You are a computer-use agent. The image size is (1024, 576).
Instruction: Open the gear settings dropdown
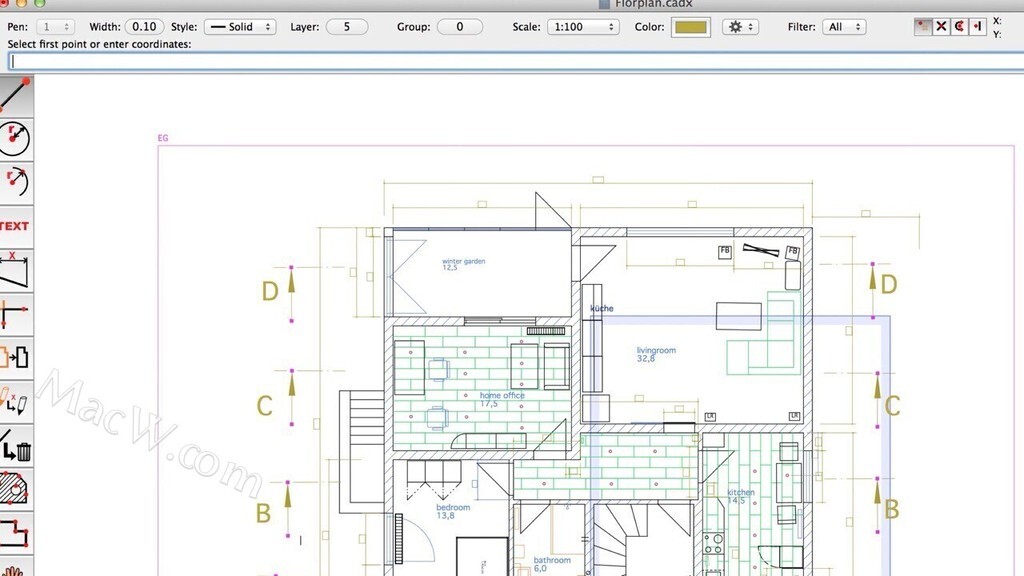pyautogui.click(x=740, y=27)
